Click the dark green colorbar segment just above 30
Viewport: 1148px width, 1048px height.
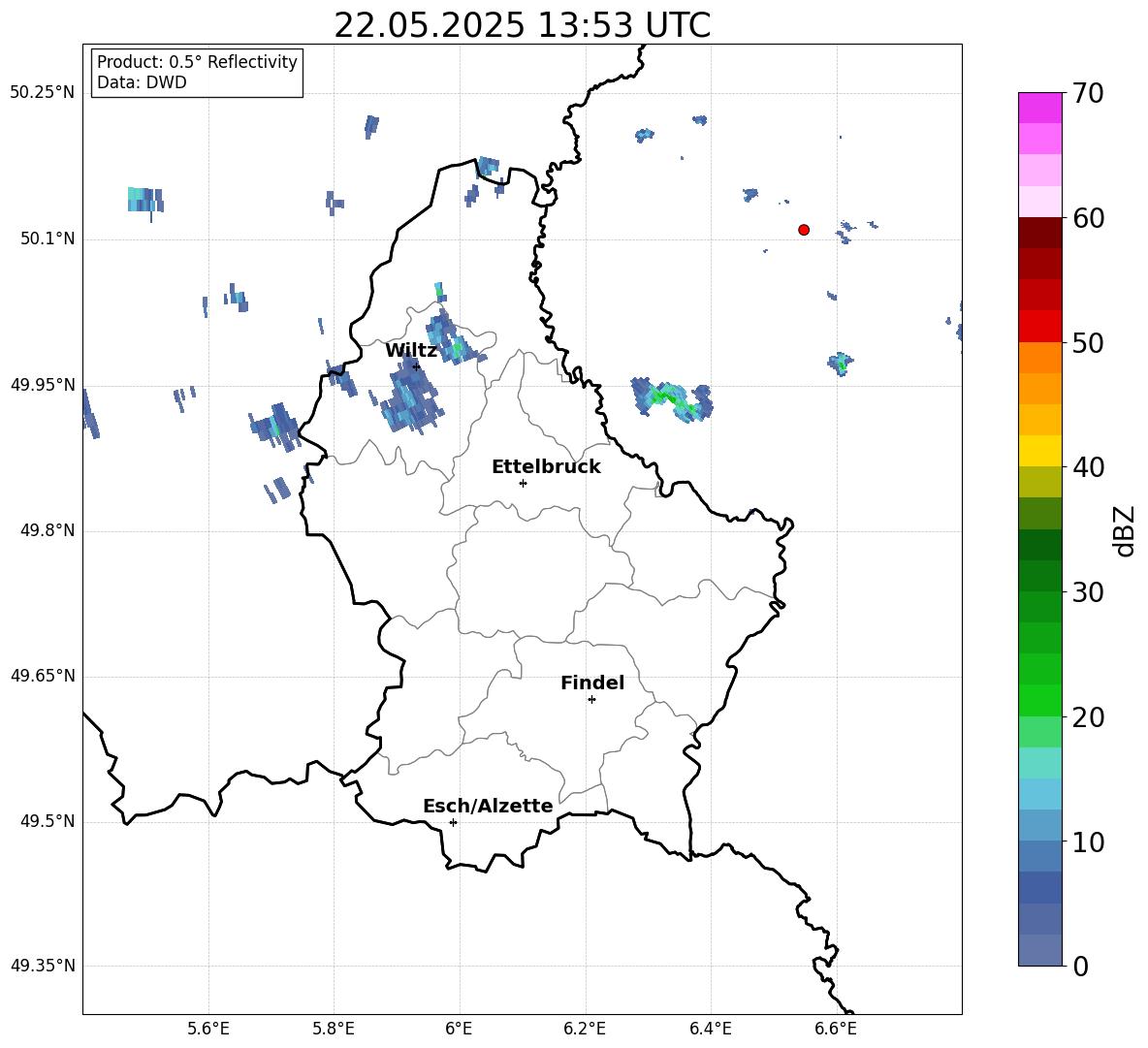[x=1040, y=576]
